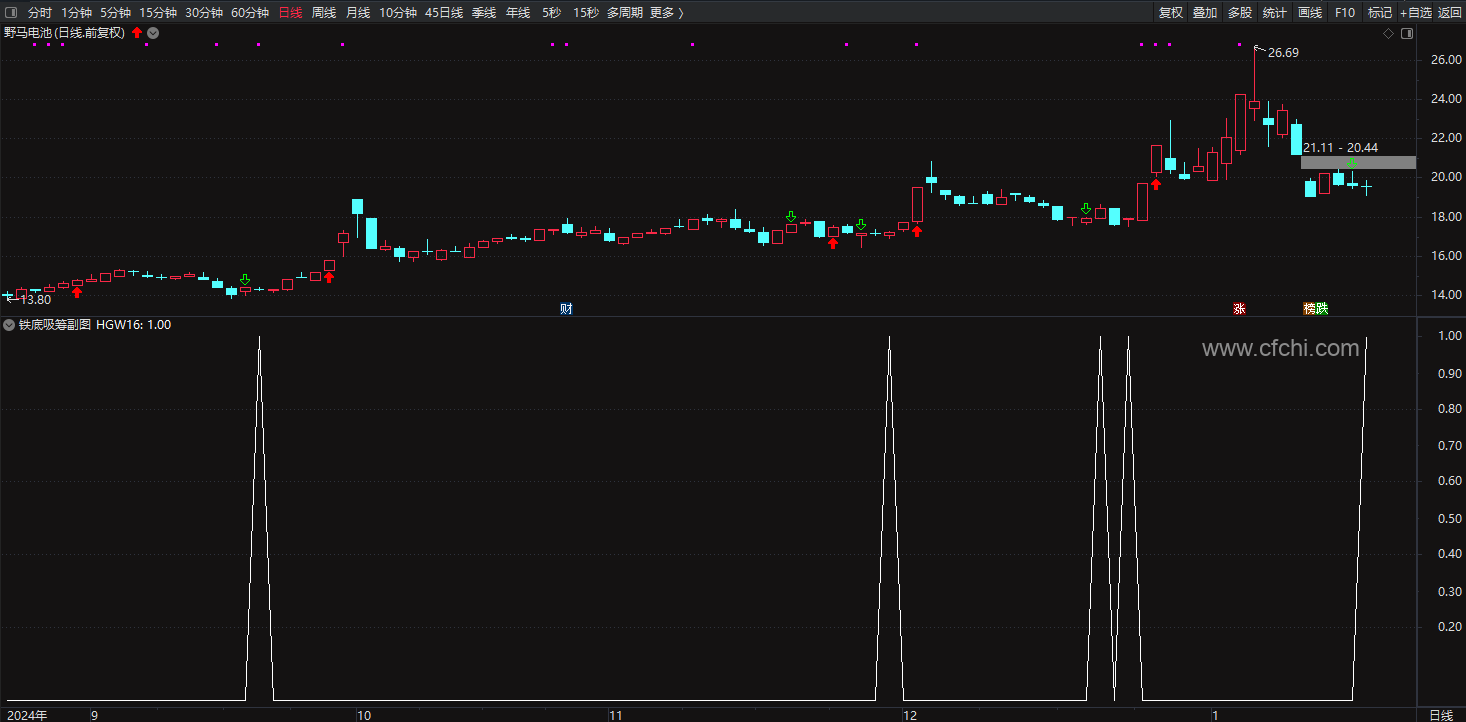Screen dimensions: 1466x722
Task: Click the 财 financial marker on timeline
Action: pyautogui.click(x=566, y=309)
